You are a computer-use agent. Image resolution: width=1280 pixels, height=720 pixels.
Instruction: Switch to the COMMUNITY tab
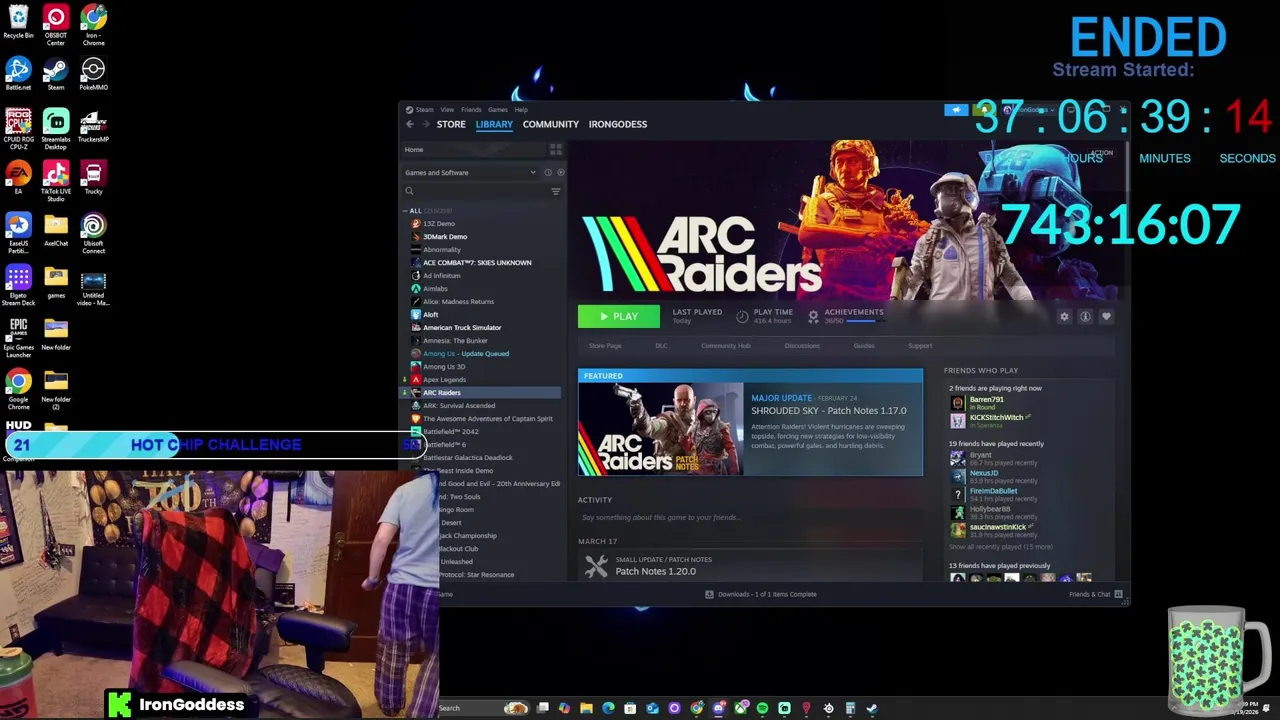pyautogui.click(x=551, y=124)
